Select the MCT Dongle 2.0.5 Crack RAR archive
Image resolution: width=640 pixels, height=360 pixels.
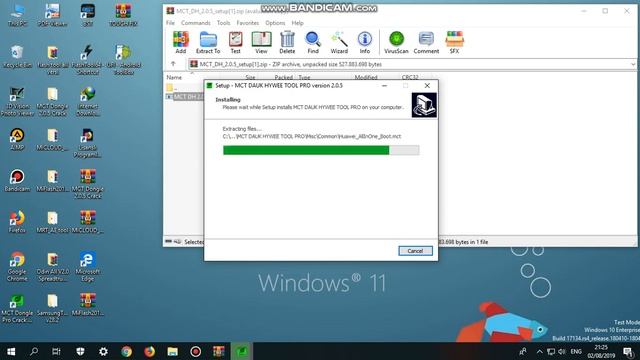pos(88,184)
